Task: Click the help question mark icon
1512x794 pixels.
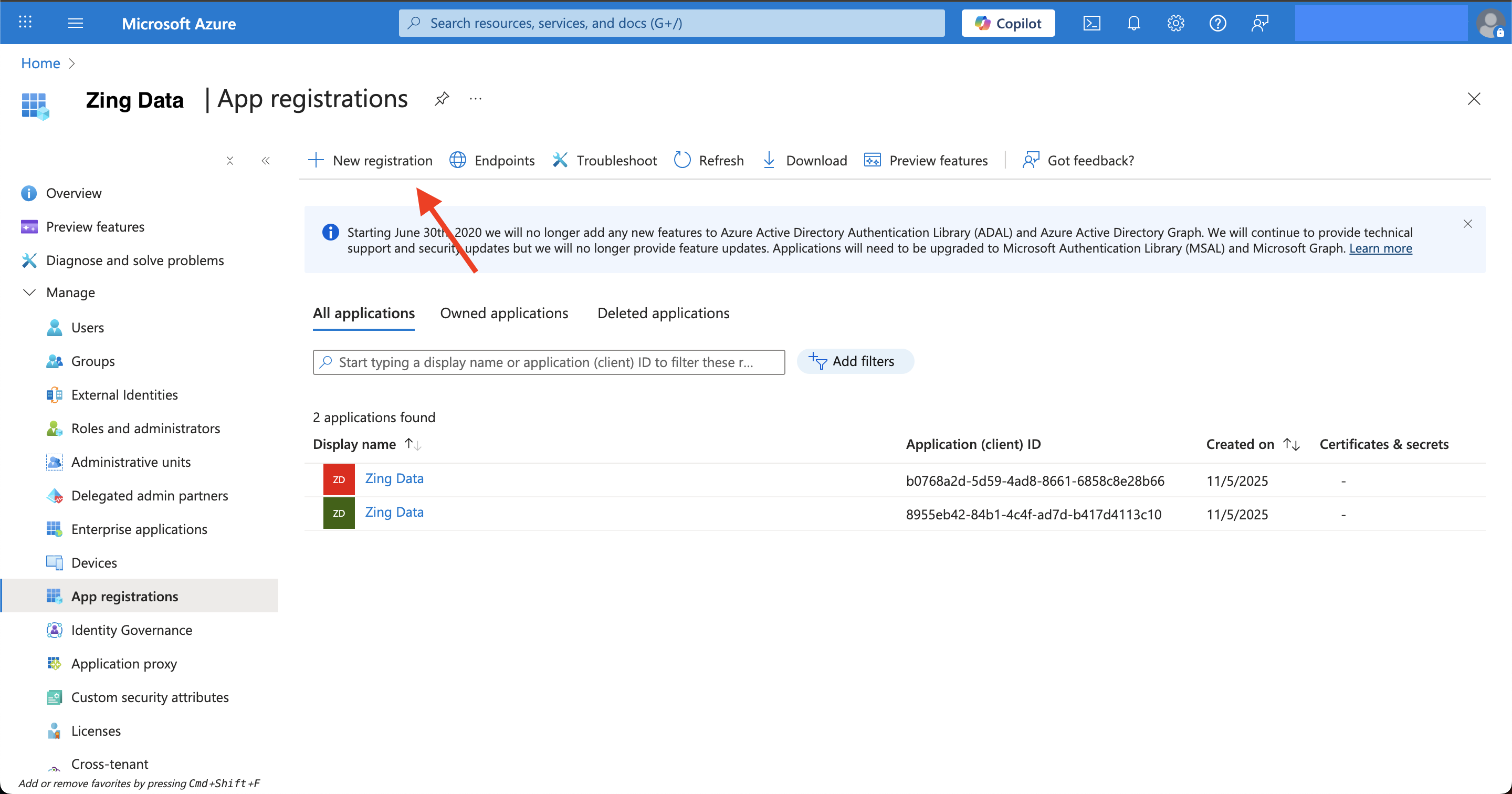Action: 1217,24
